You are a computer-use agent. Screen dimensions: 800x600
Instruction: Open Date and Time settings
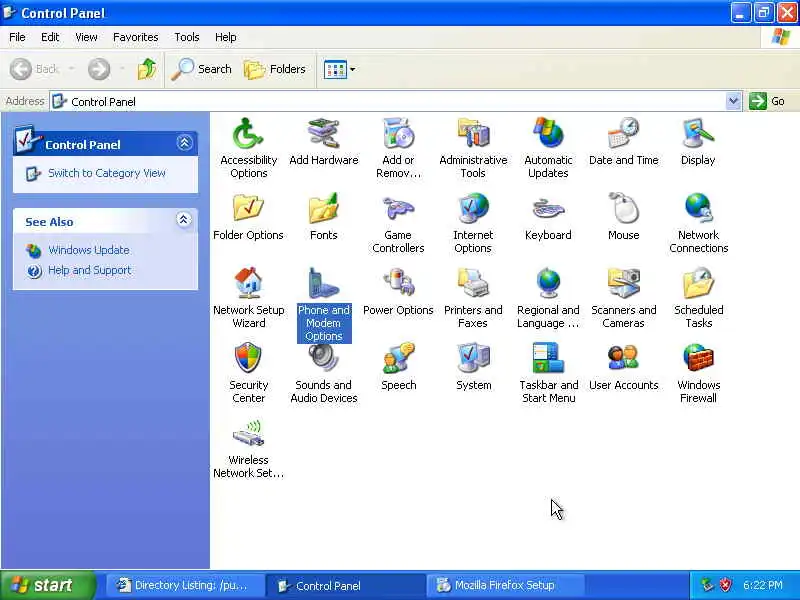coord(623,142)
